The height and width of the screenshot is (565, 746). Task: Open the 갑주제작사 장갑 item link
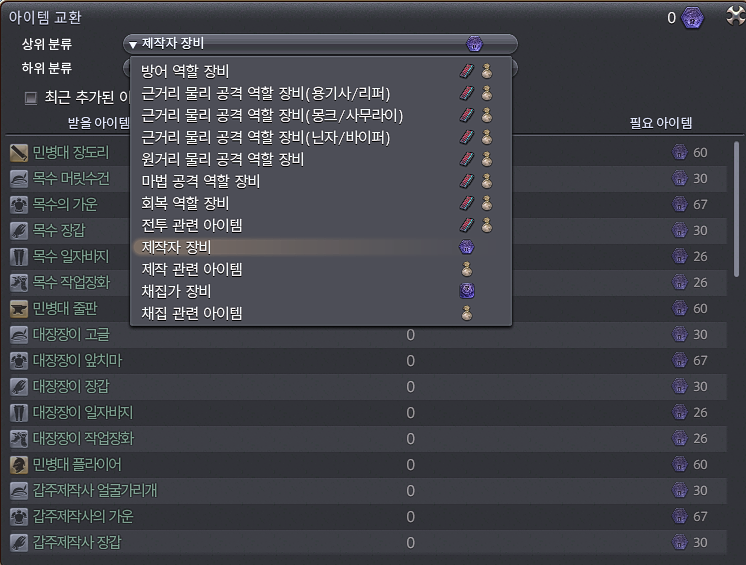[77, 543]
